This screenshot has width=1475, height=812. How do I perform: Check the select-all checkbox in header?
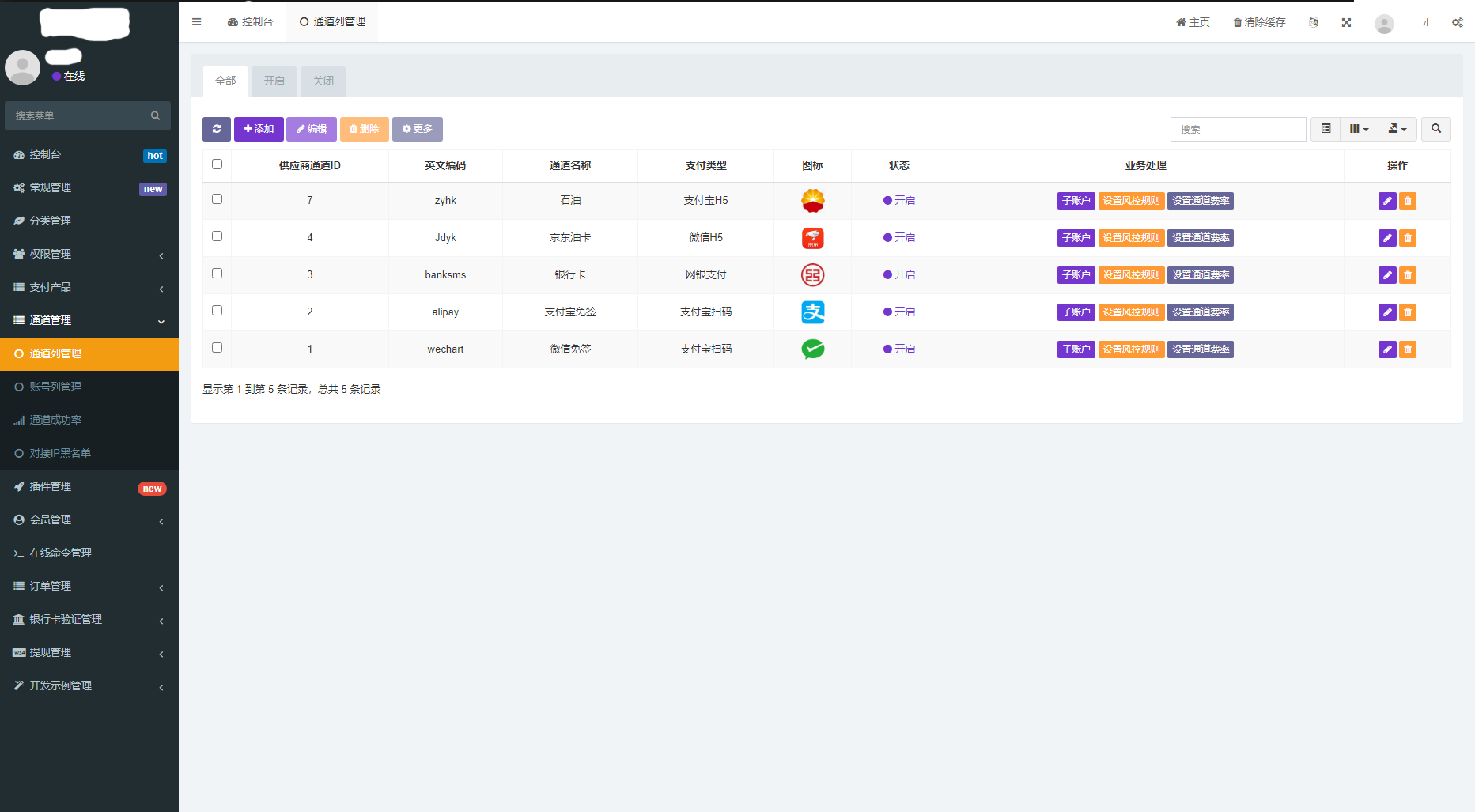217,164
